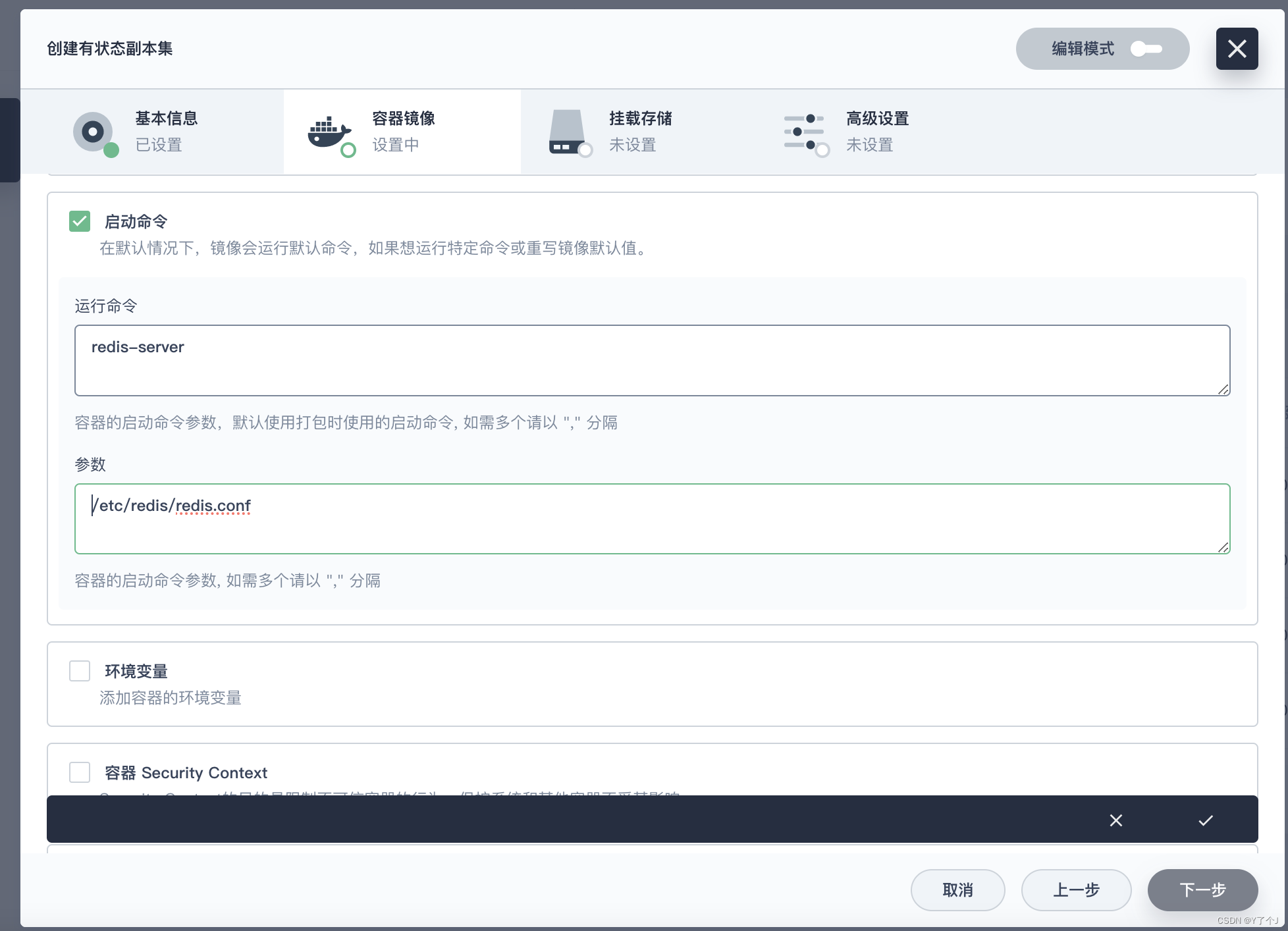Focus the 运行命令 text area

652,360
